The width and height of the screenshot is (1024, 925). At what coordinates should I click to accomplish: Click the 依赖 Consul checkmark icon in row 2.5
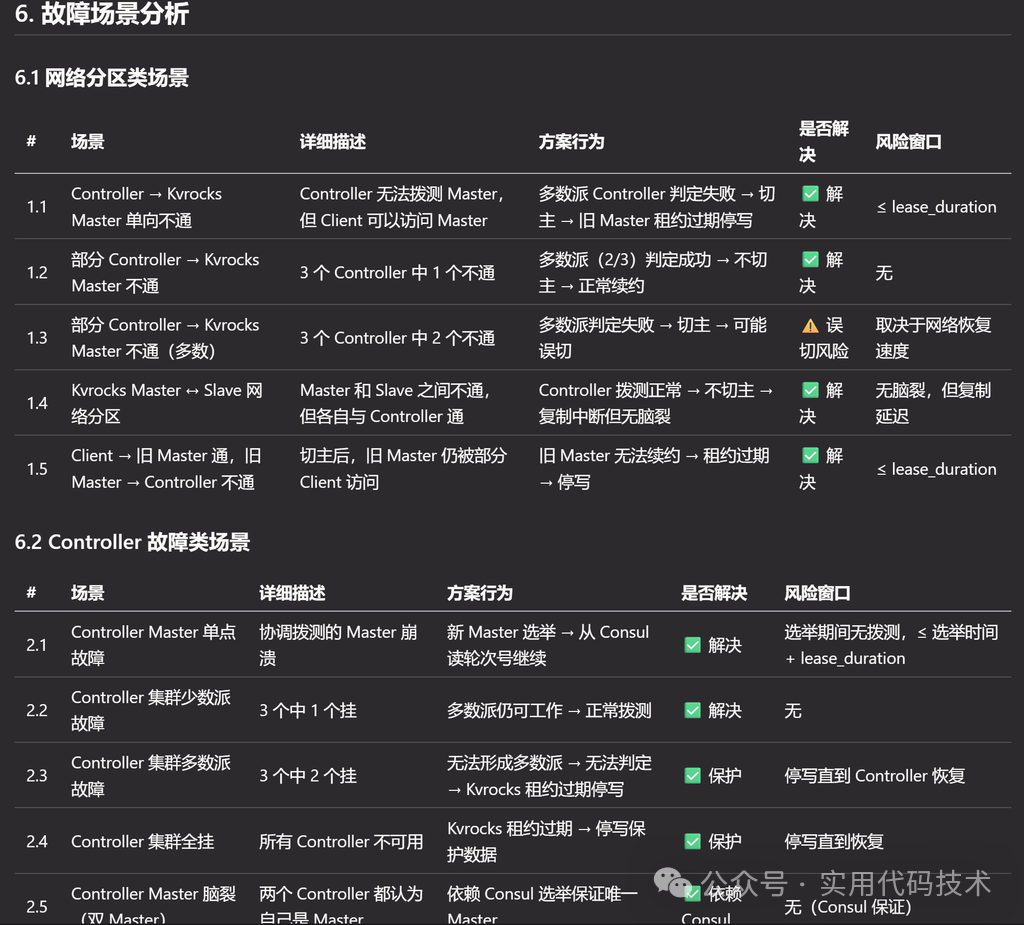pyautogui.click(x=691, y=895)
